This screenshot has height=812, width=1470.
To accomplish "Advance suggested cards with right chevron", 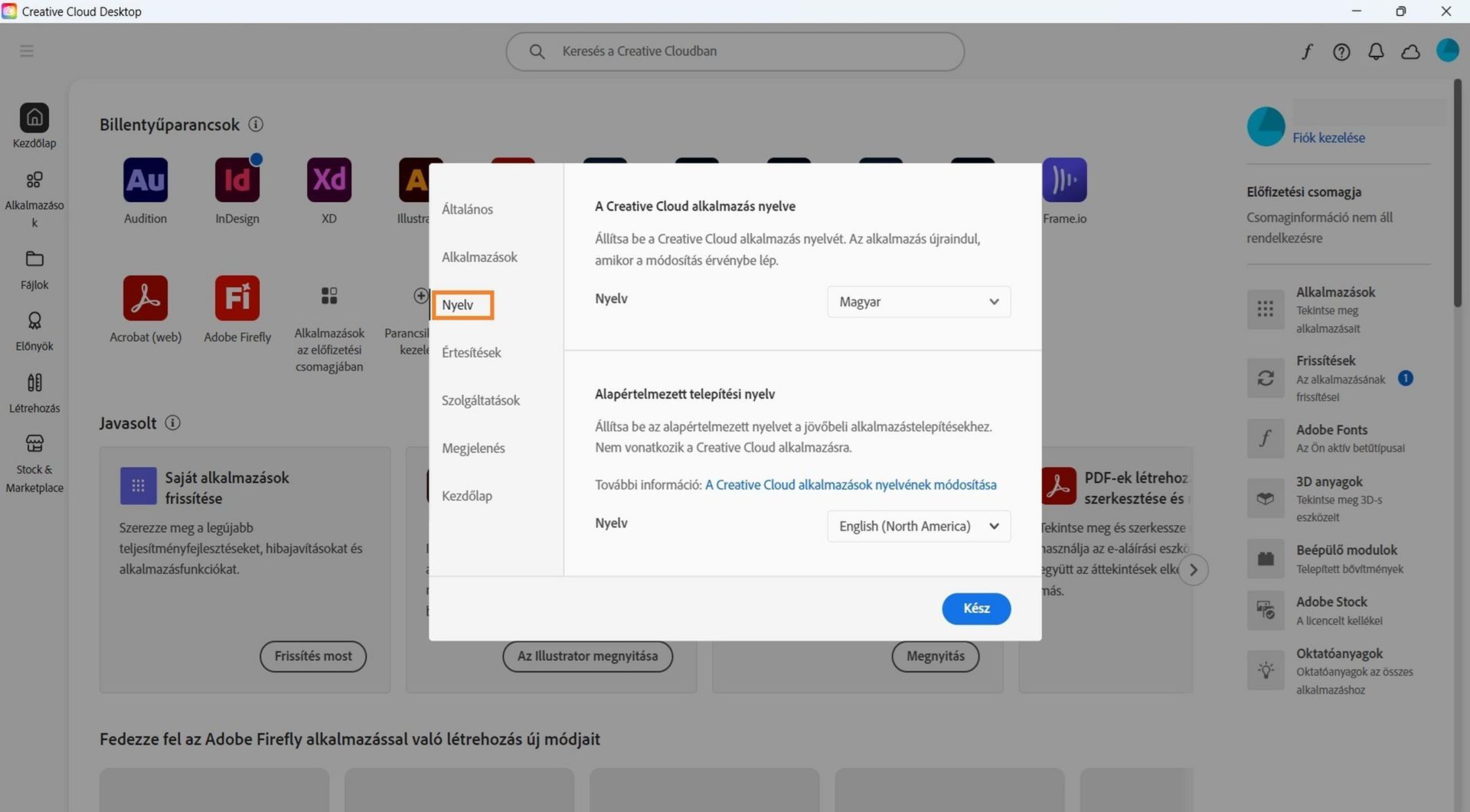I will tap(1193, 569).
